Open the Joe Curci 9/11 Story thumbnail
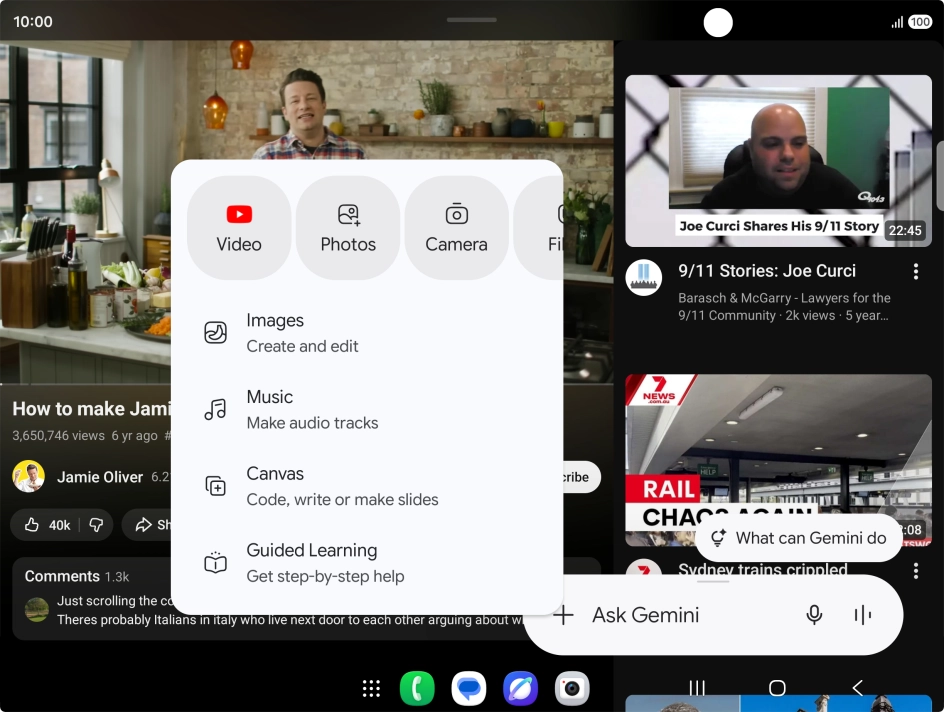 coord(778,161)
